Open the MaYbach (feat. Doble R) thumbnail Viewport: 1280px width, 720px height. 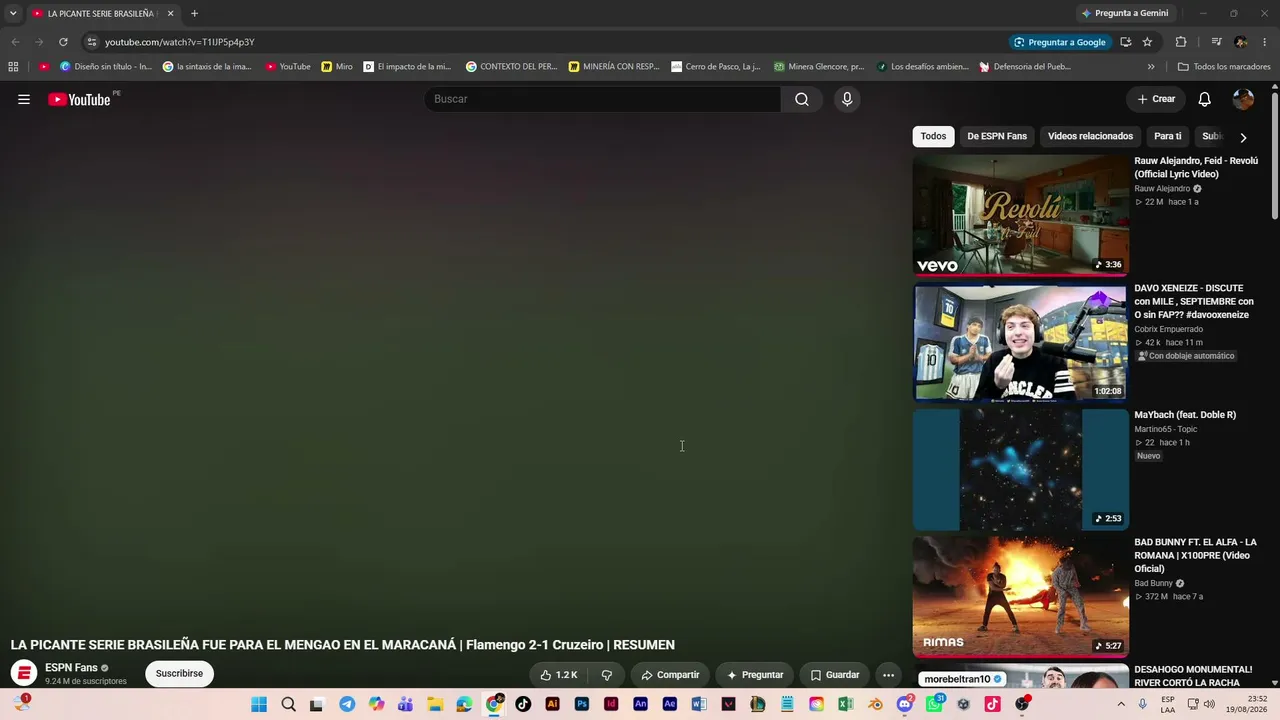[1021, 469]
